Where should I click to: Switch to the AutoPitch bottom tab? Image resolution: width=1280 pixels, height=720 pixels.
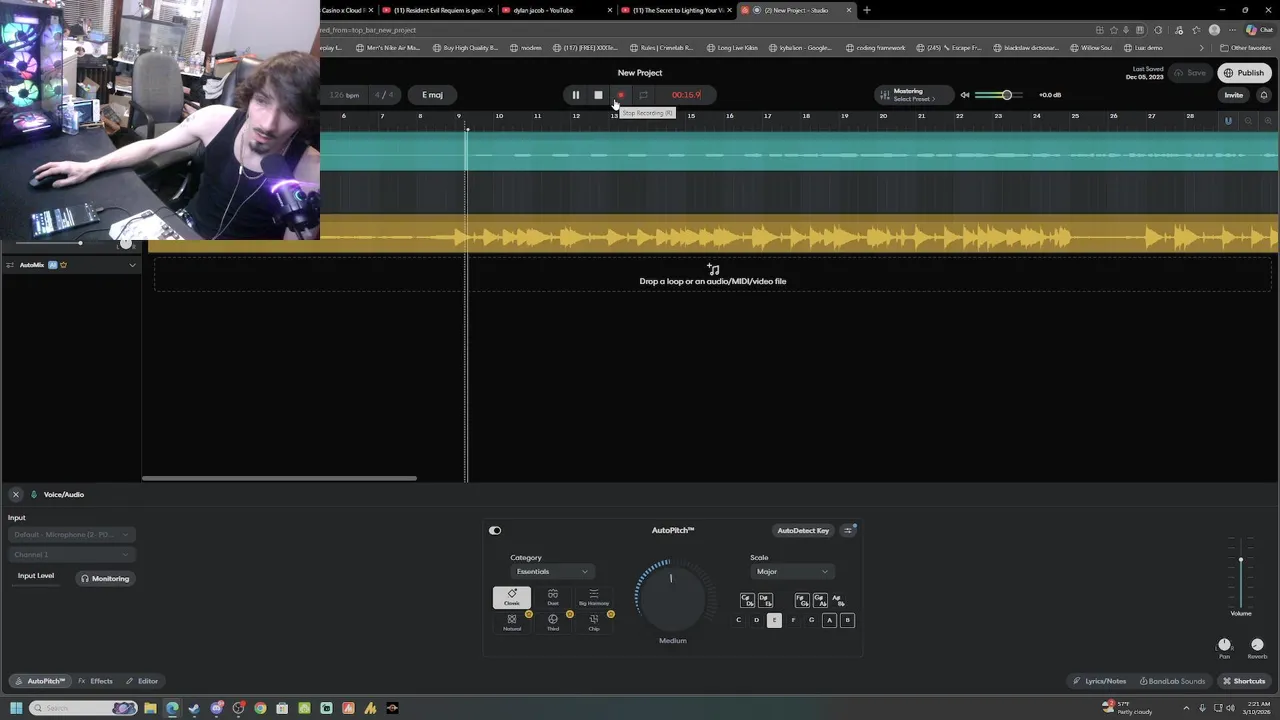coord(40,681)
